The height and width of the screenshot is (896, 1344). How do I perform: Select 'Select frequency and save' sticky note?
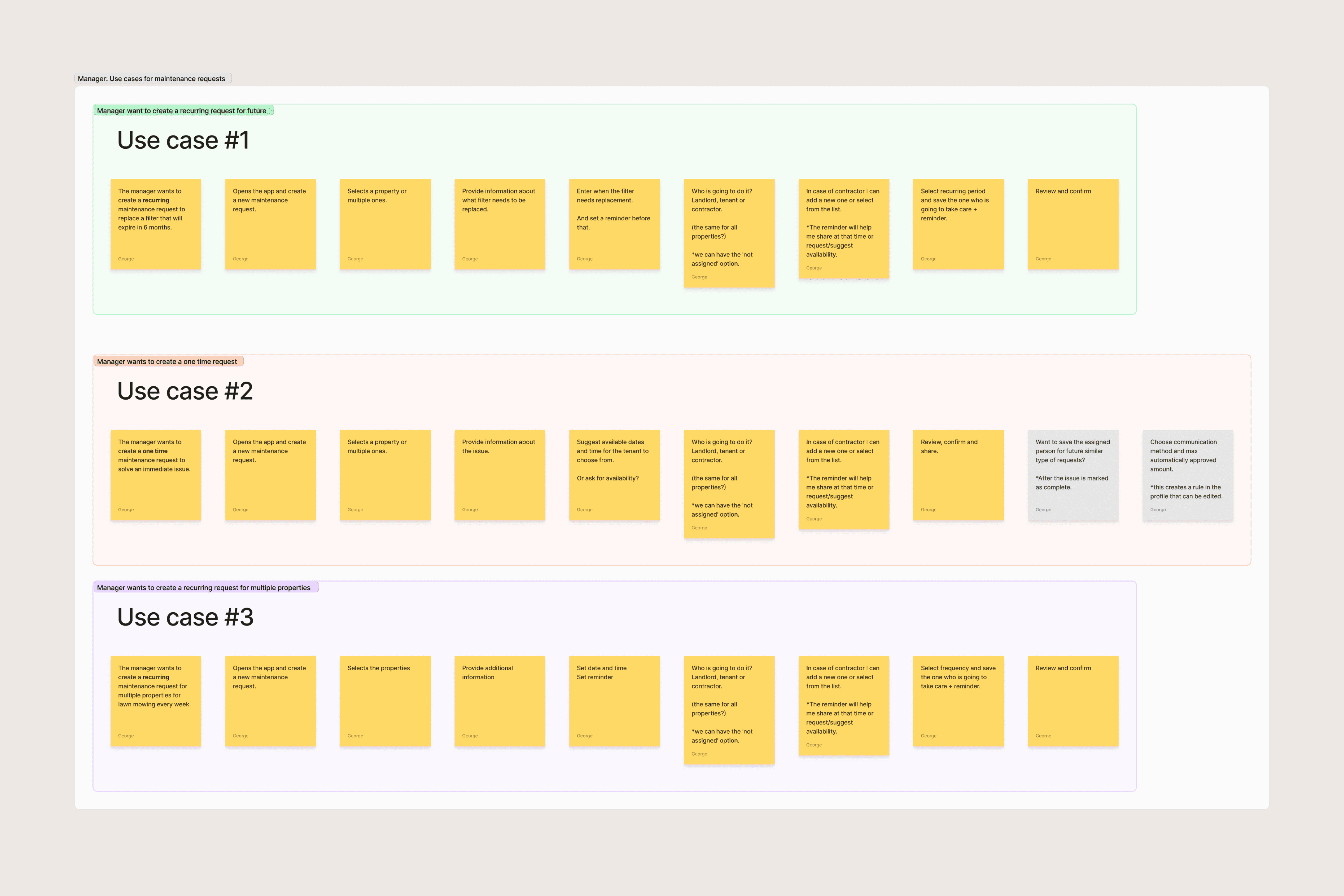[x=958, y=701]
